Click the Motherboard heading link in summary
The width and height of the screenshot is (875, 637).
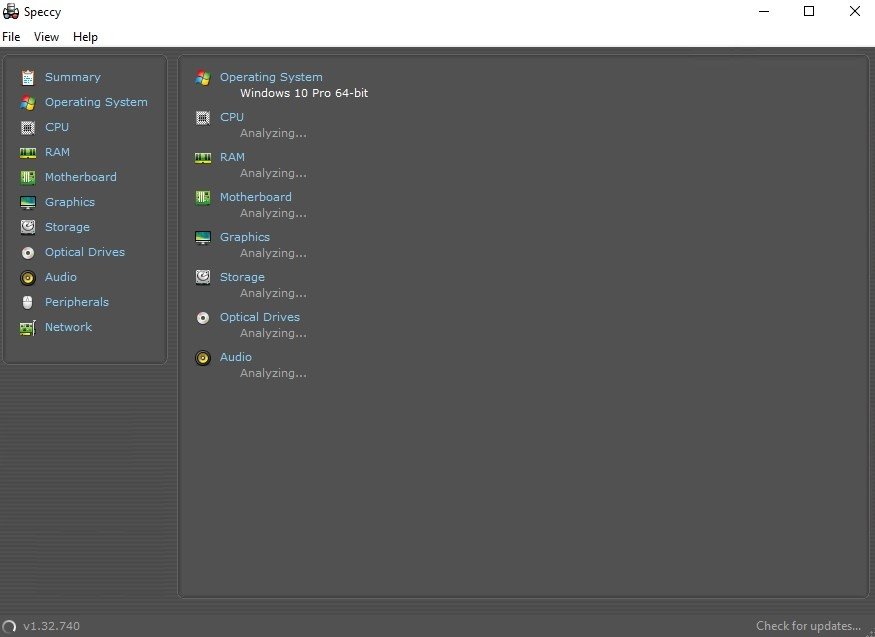click(x=256, y=197)
